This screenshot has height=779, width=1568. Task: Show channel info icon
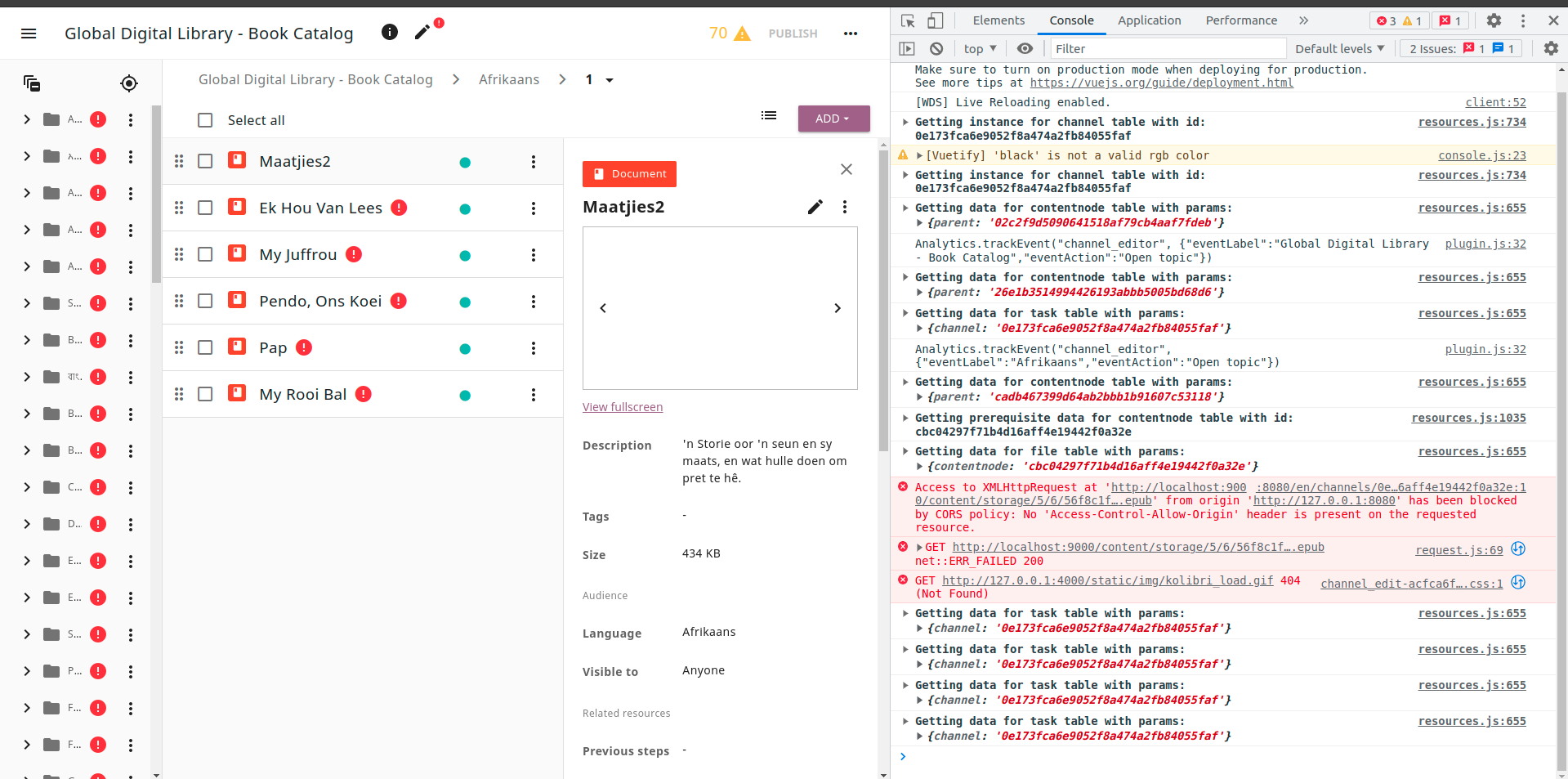click(x=390, y=32)
